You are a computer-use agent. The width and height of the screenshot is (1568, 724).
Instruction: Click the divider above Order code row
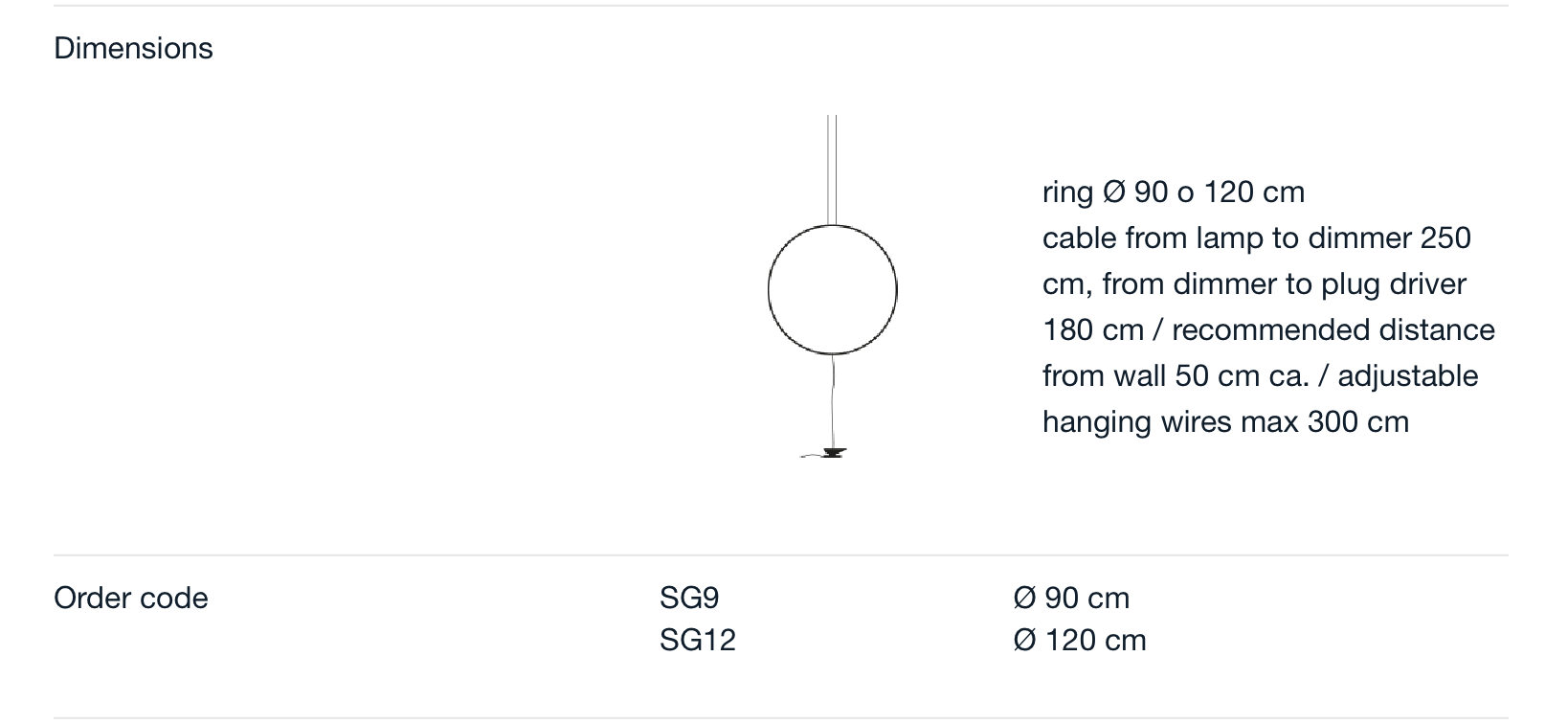click(x=781, y=555)
